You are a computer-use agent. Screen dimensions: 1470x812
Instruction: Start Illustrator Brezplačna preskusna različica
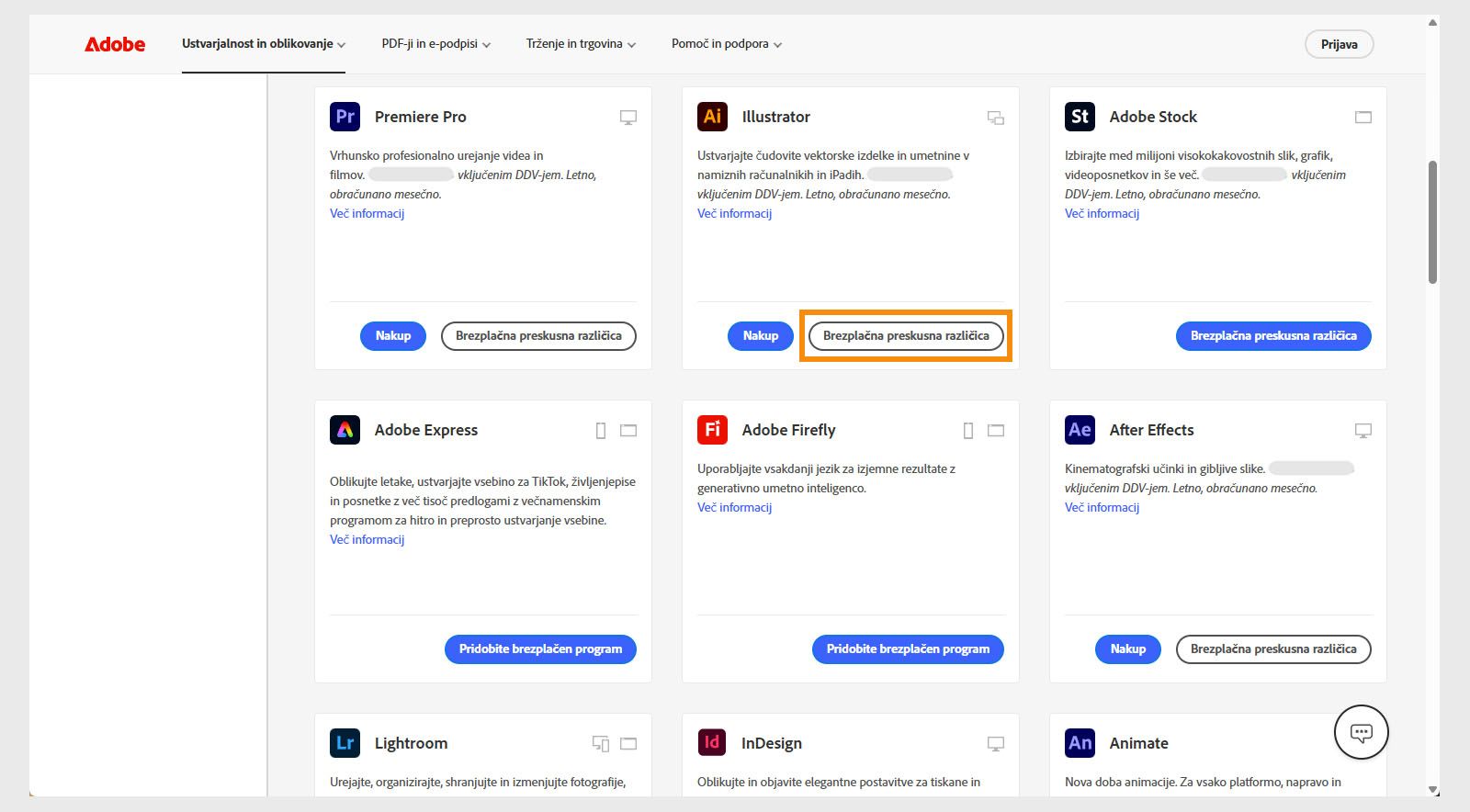tap(906, 336)
